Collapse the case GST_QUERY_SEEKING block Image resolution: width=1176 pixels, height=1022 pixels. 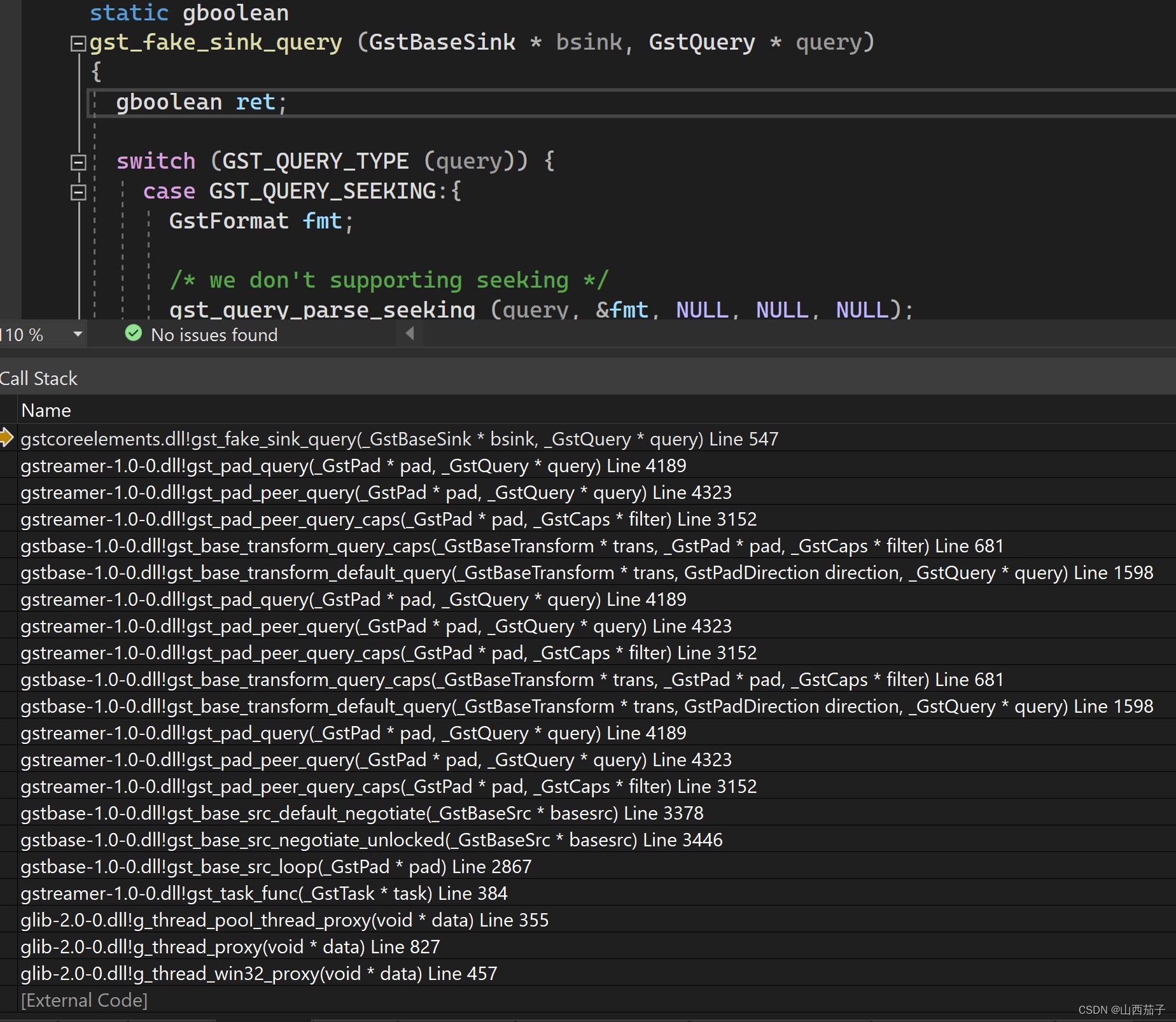[x=78, y=192]
